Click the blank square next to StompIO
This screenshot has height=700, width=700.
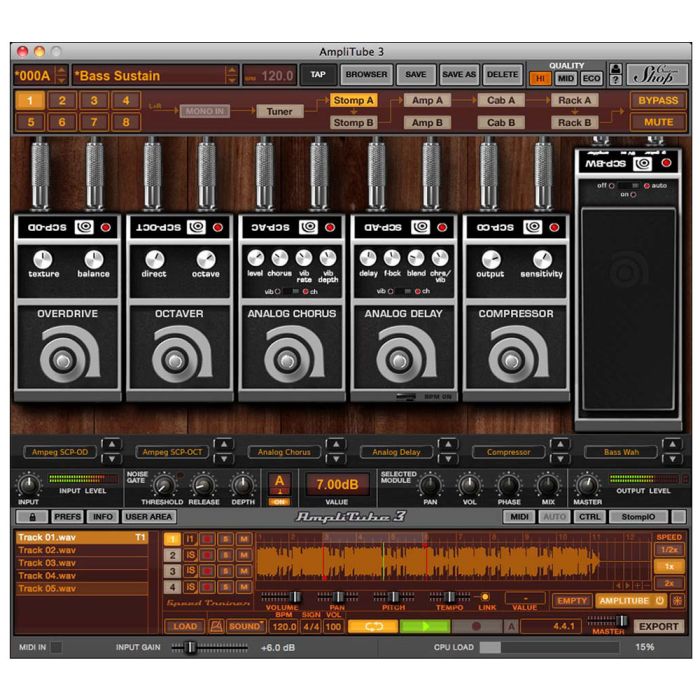click(x=678, y=517)
